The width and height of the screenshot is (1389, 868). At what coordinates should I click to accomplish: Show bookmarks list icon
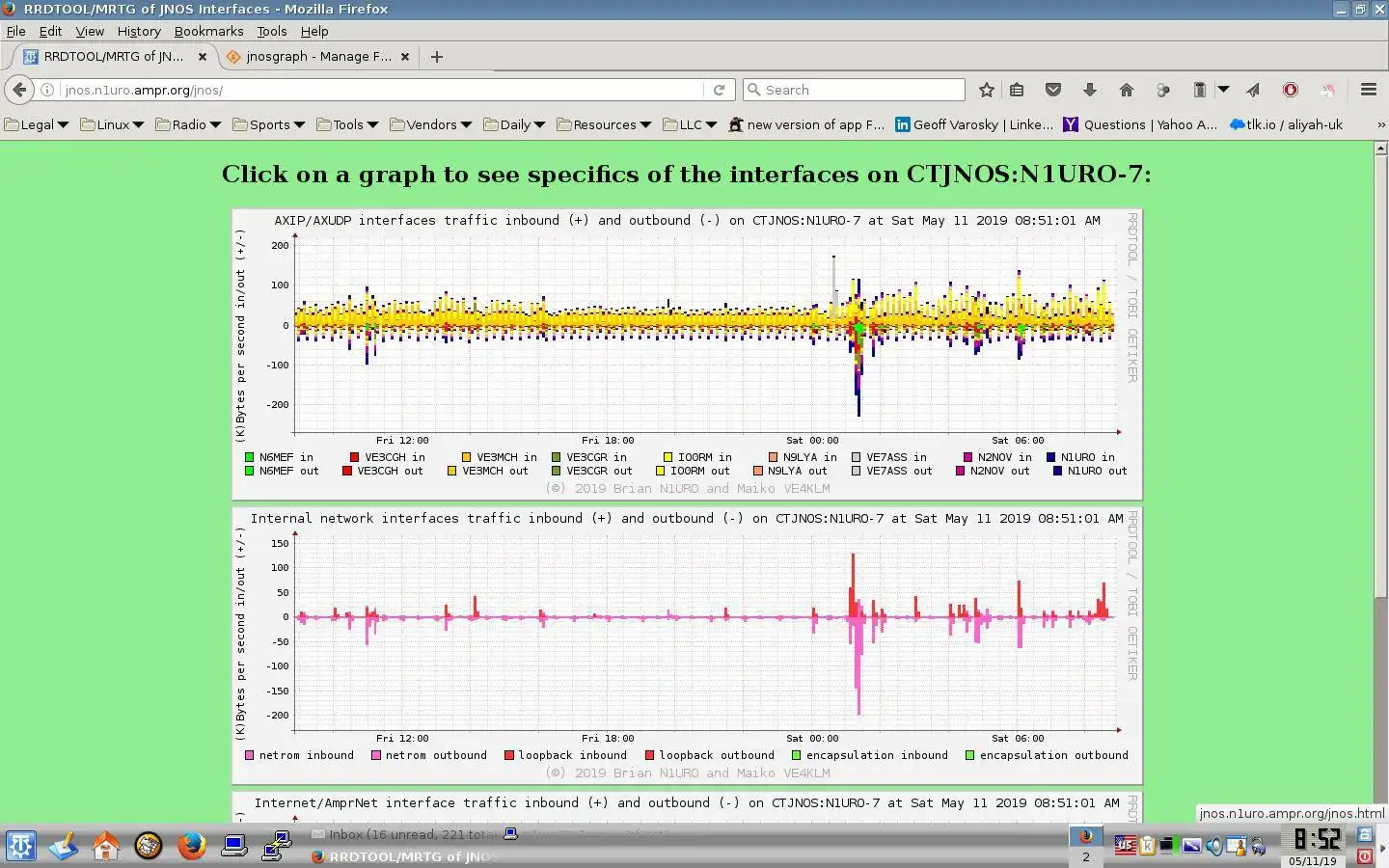coord(1017,90)
